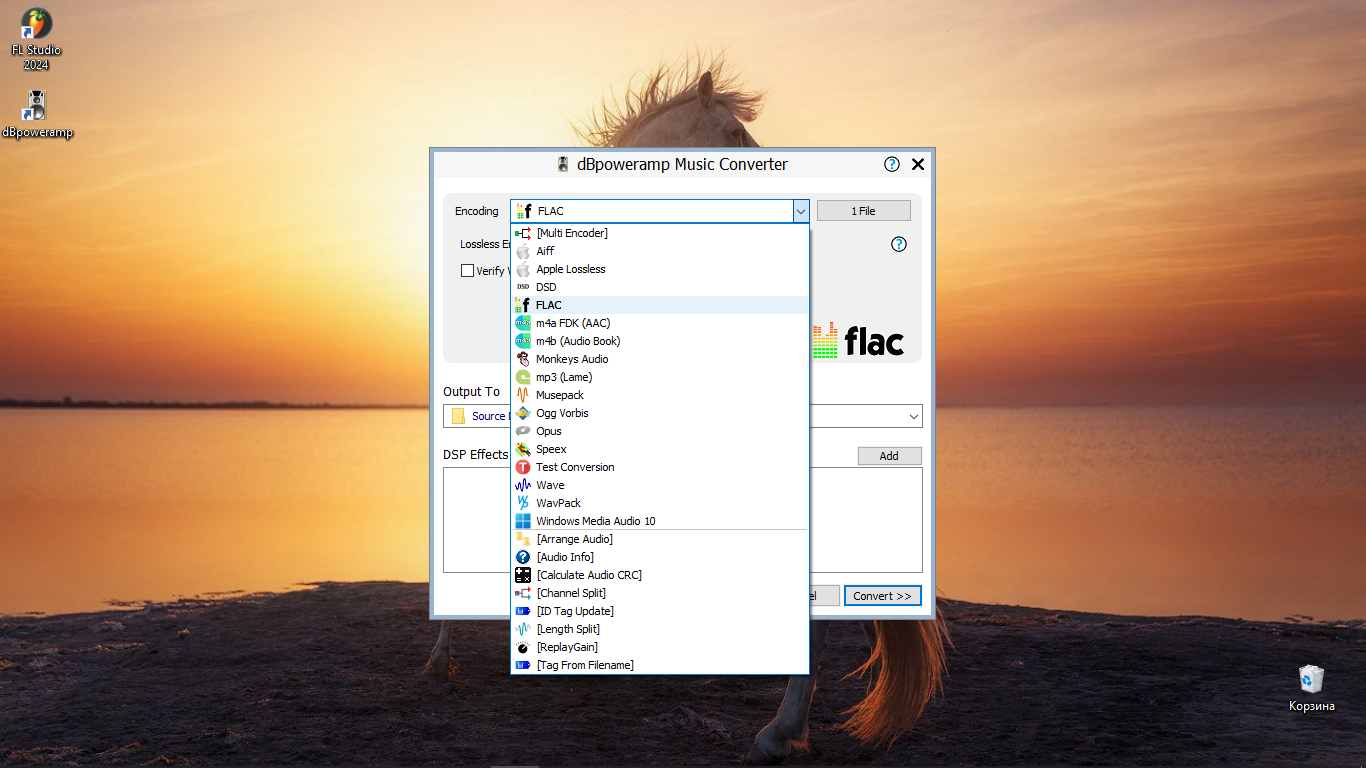Select the mp3 (Lame) encoder icon
The width and height of the screenshot is (1366, 768).
pos(522,377)
